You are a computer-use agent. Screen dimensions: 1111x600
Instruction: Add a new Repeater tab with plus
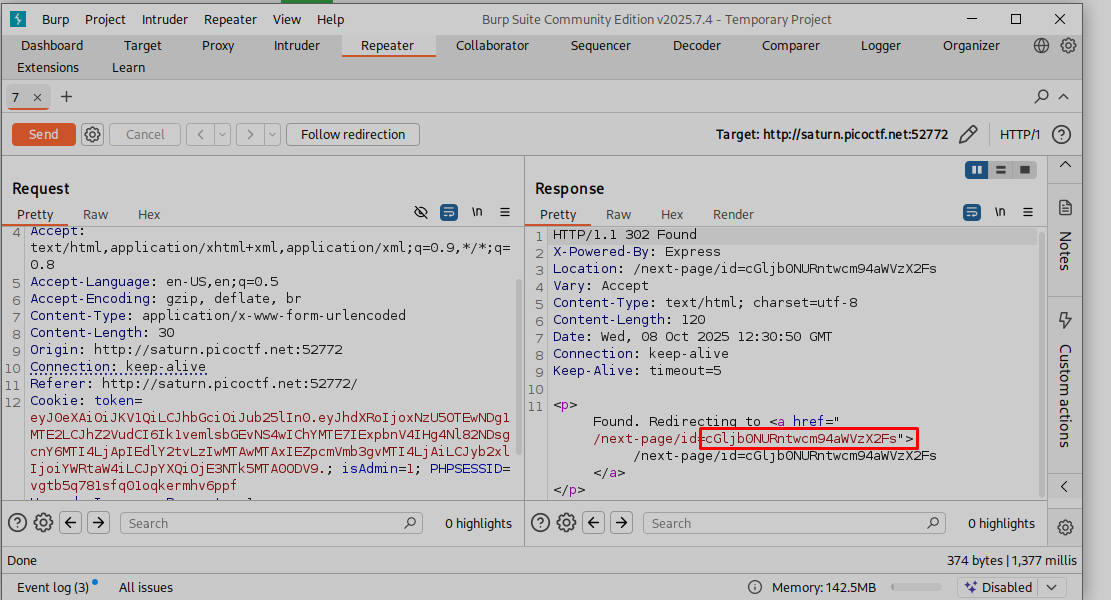point(67,97)
